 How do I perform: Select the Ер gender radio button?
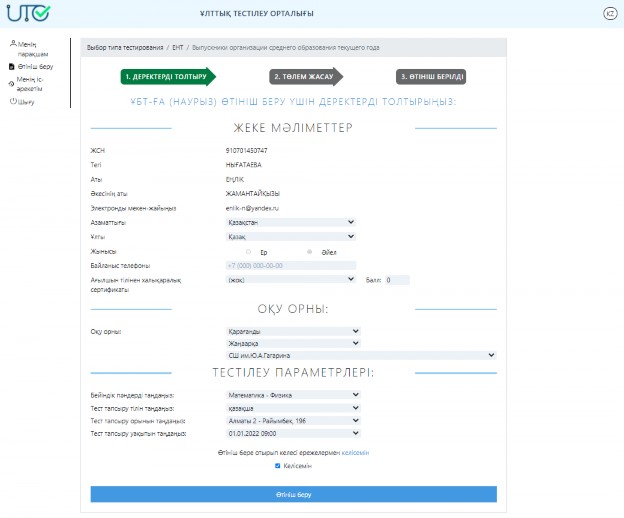click(x=248, y=251)
